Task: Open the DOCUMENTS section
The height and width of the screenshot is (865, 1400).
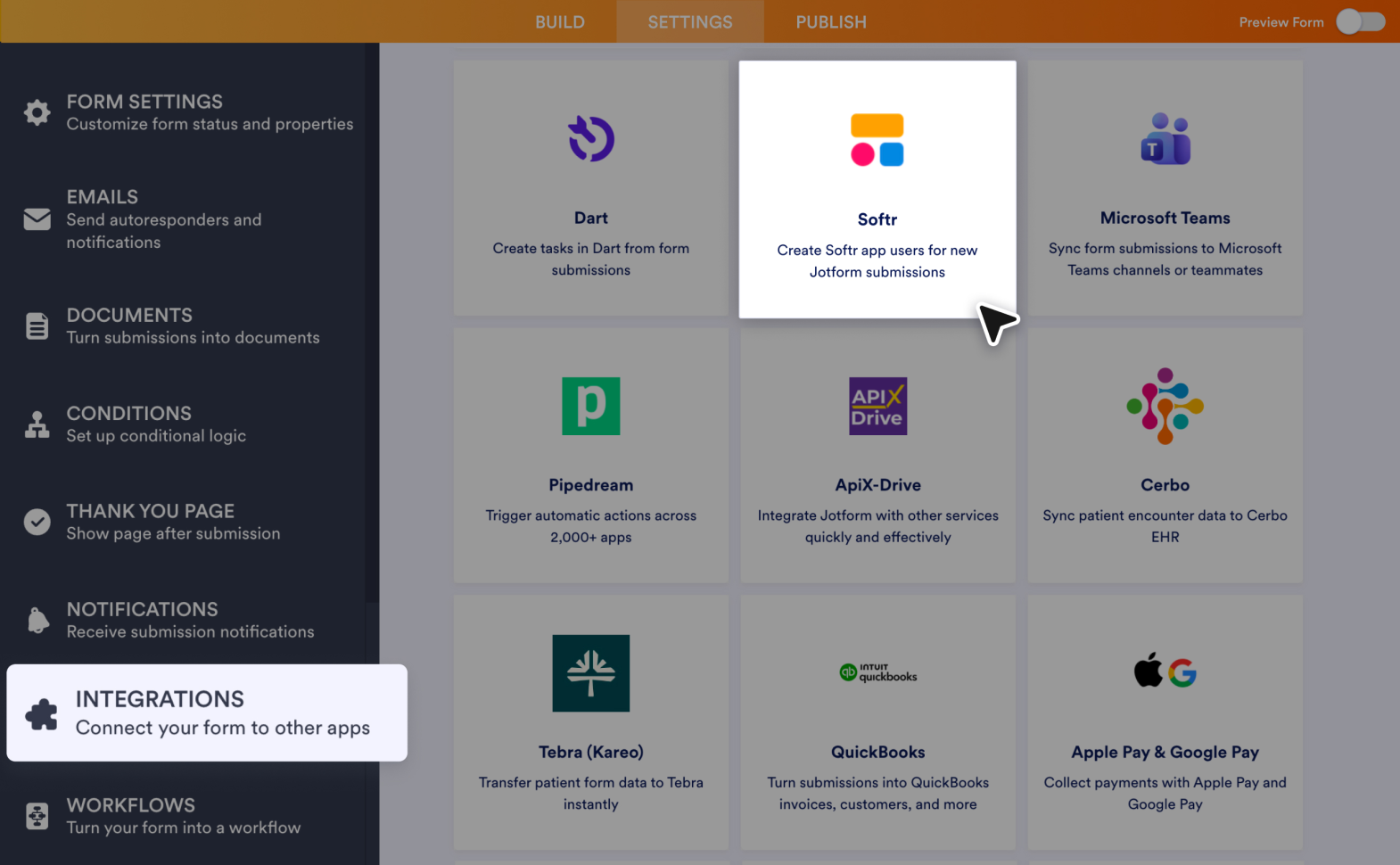Action: [x=129, y=315]
